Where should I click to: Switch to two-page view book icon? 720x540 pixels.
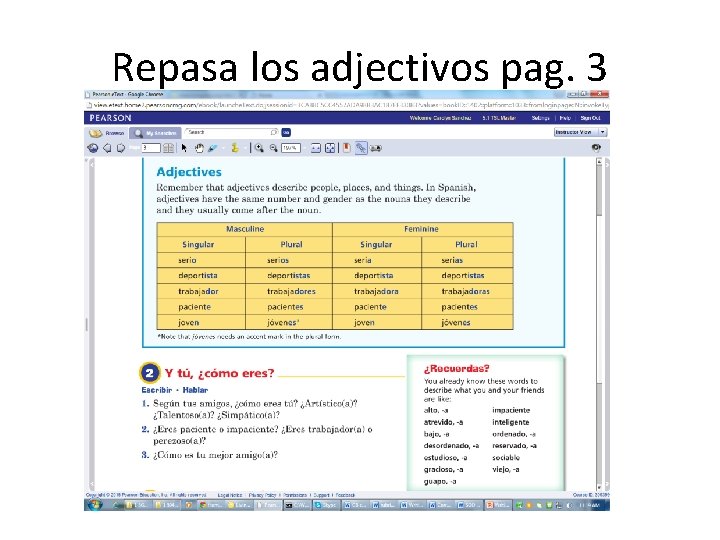pos(169,148)
